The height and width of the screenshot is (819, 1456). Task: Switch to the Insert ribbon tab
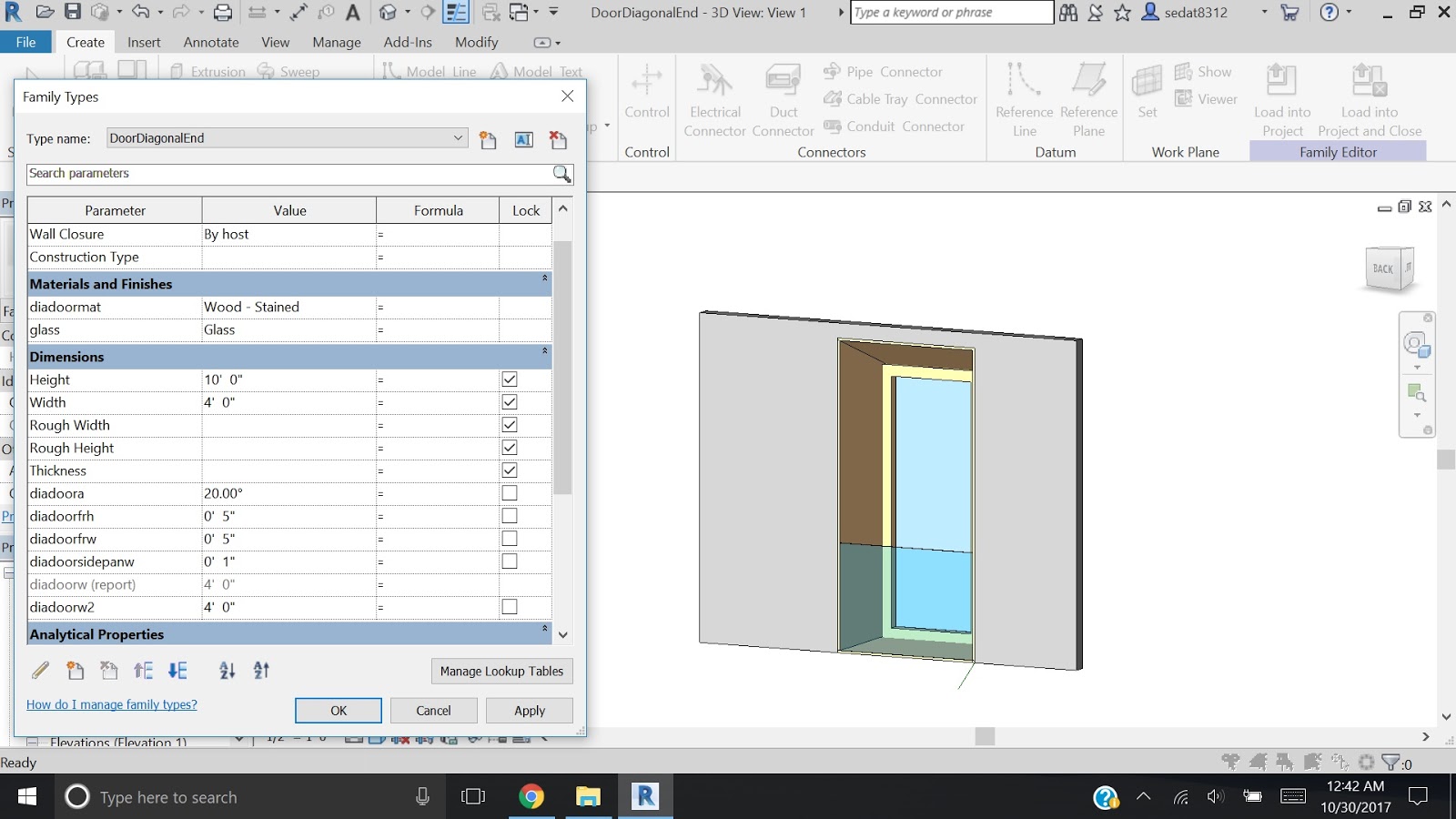pyautogui.click(x=144, y=42)
